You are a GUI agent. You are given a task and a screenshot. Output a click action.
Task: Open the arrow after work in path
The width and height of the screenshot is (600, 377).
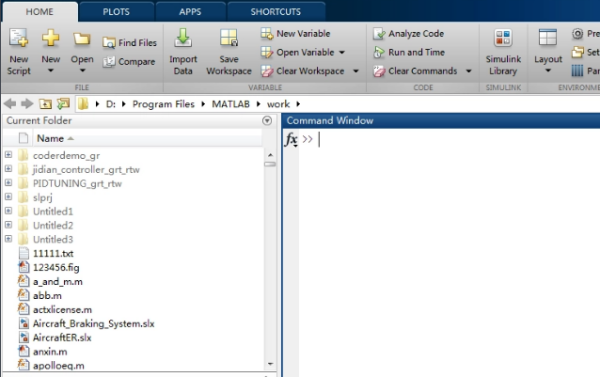(x=298, y=104)
